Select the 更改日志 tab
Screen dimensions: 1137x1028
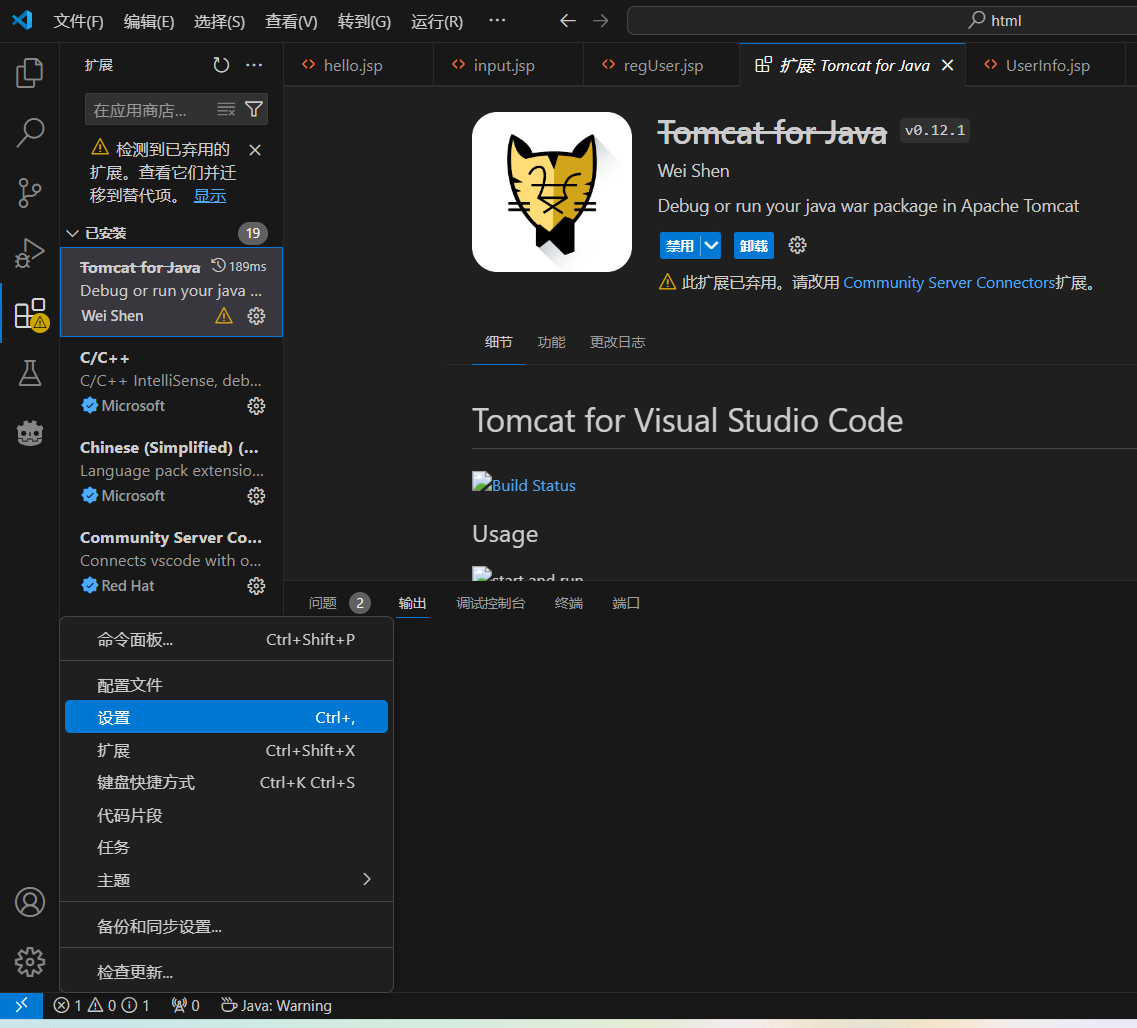point(617,342)
